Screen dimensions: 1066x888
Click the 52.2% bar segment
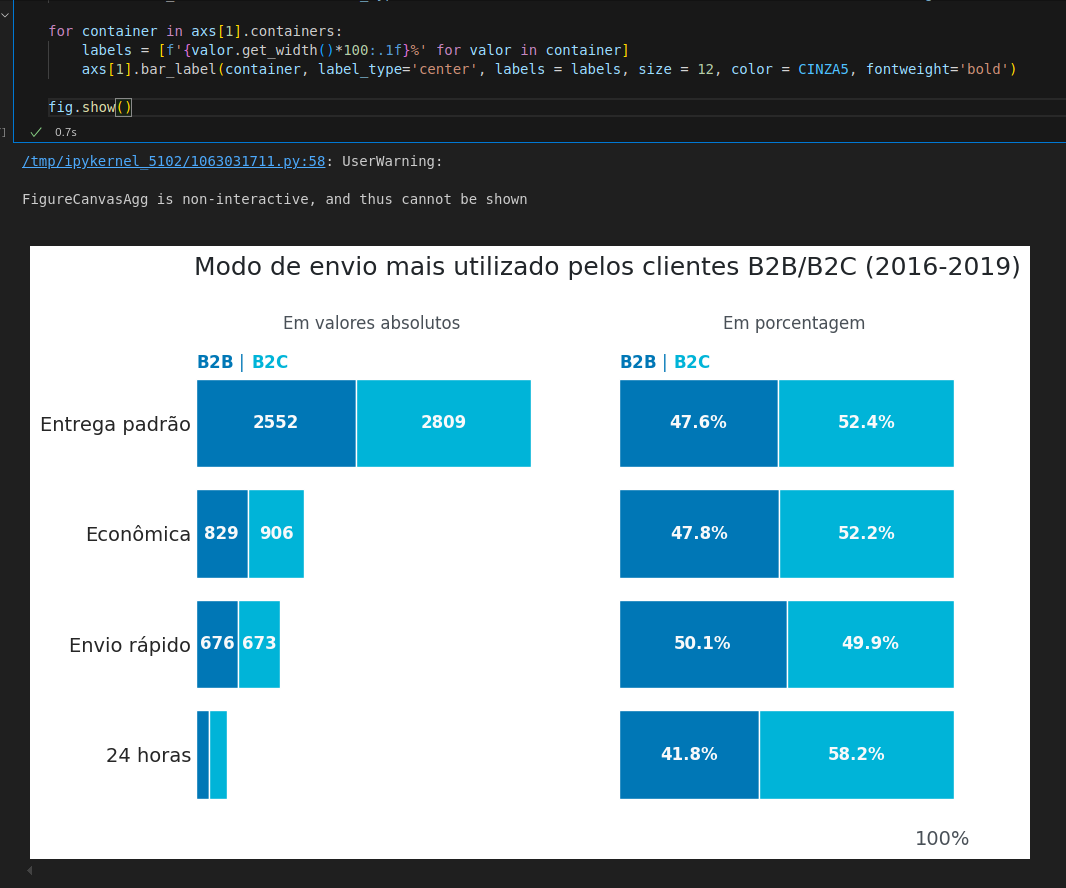click(x=867, y=534)
